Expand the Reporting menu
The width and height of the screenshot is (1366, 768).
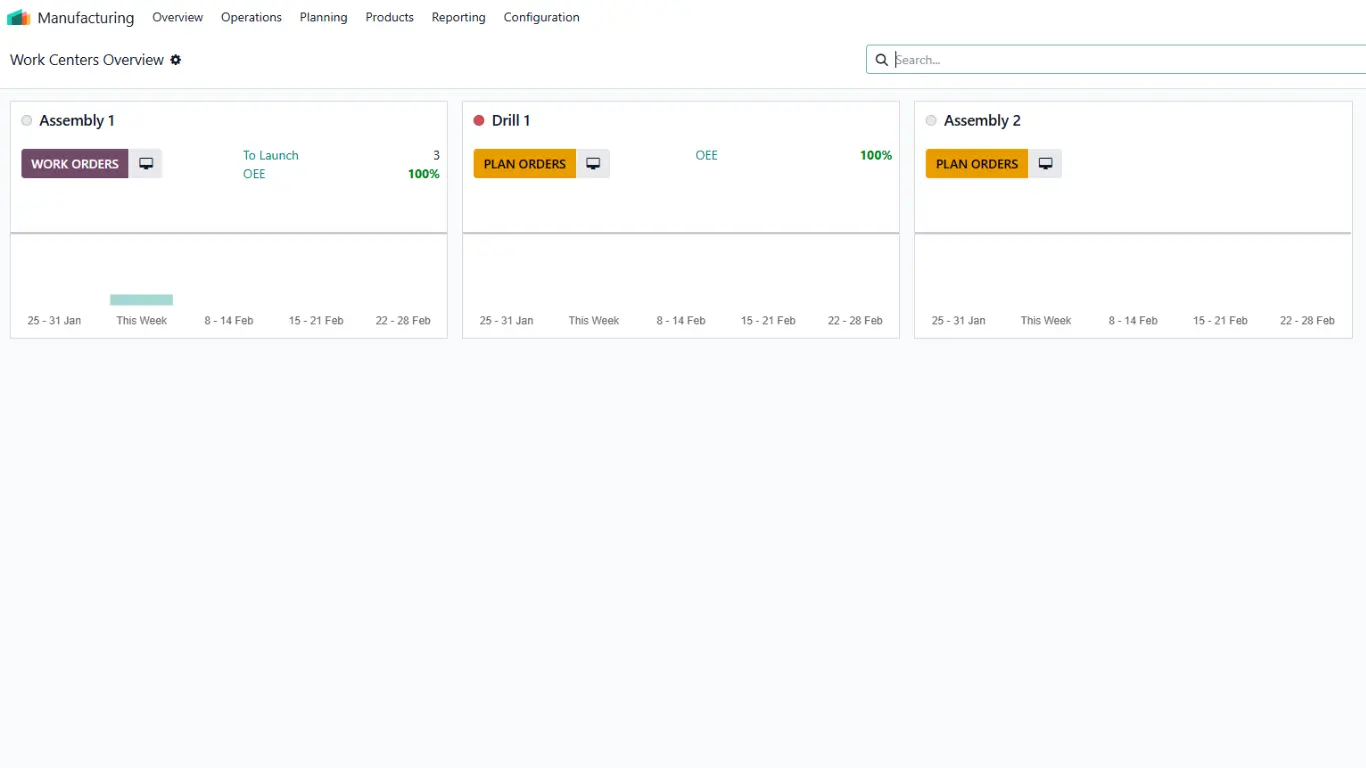point(458,18)
